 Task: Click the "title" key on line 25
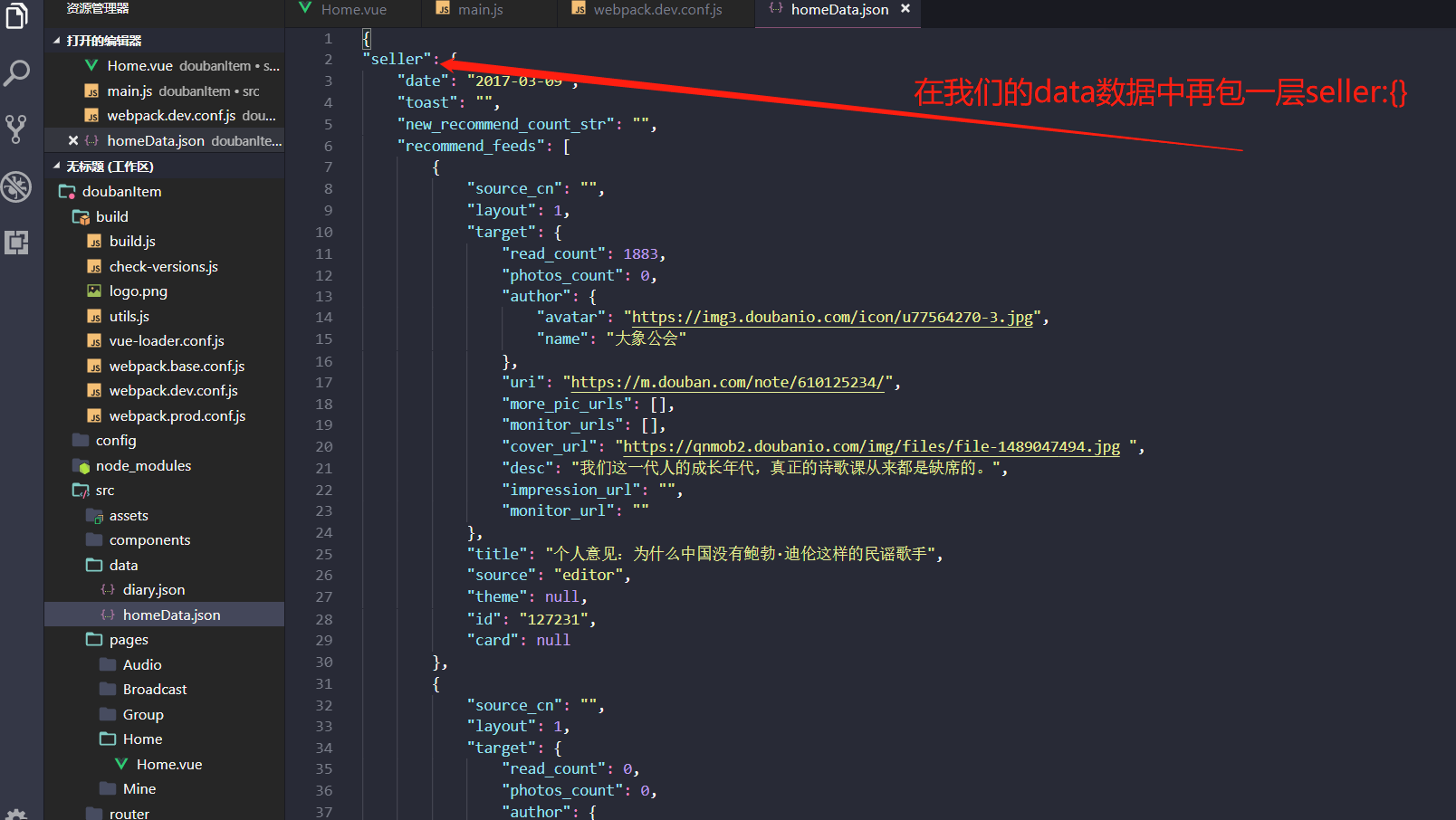click(x=497, y=554)
